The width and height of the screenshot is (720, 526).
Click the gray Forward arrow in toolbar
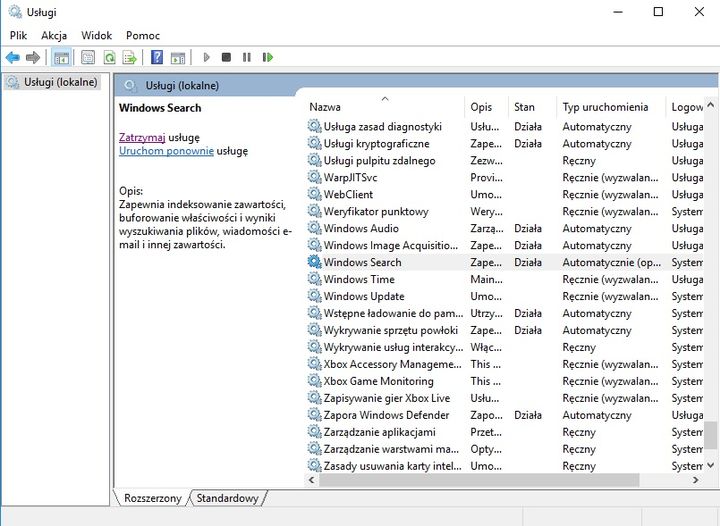coord(33,57)
